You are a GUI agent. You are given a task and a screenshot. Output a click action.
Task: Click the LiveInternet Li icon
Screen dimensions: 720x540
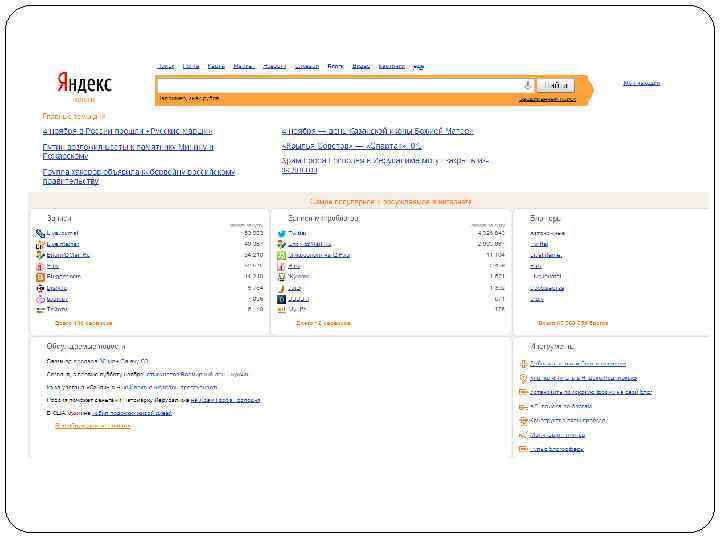tap(40, 244)
